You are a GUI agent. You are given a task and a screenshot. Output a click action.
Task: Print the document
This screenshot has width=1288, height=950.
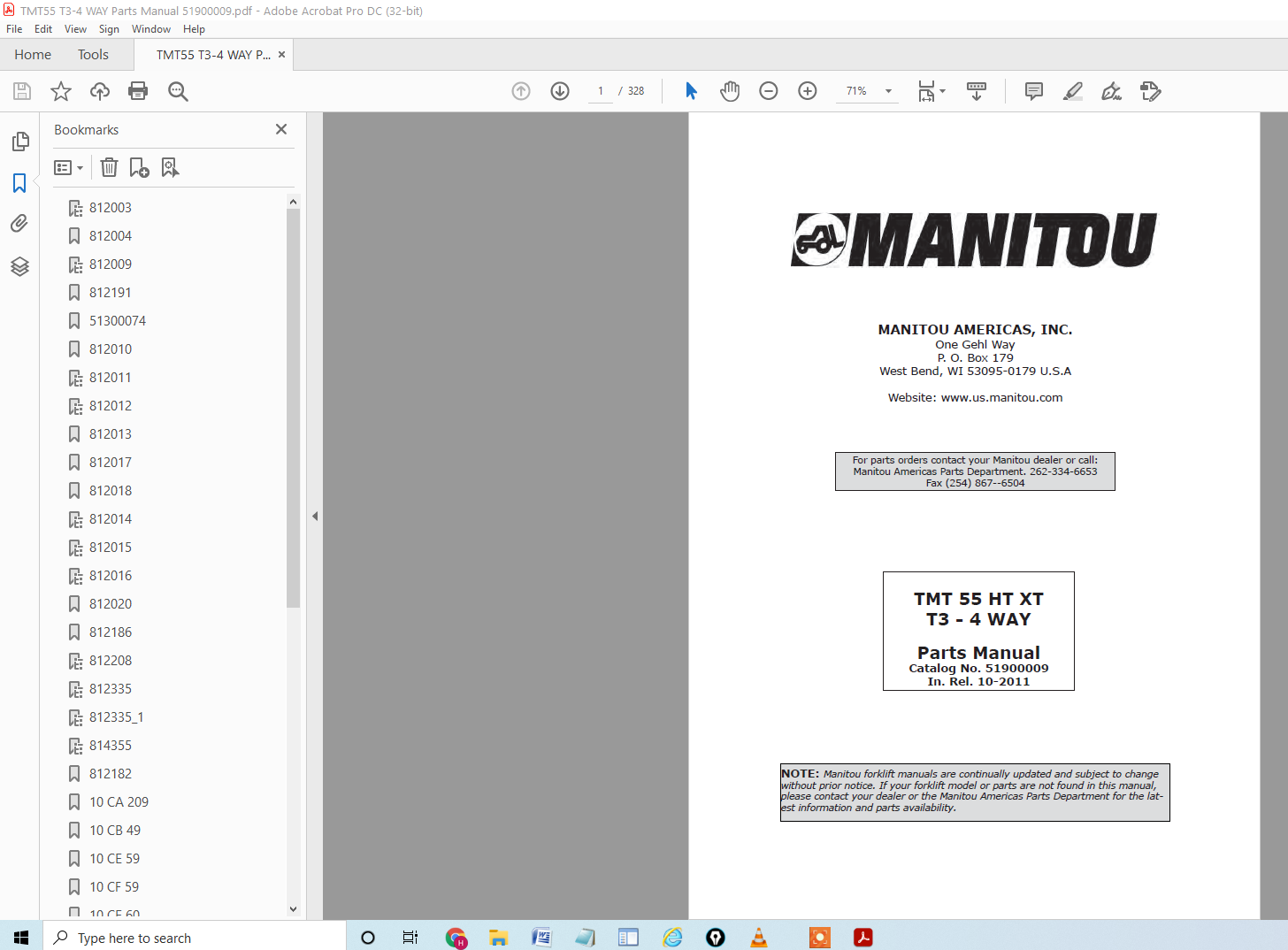tap(138, 91)
